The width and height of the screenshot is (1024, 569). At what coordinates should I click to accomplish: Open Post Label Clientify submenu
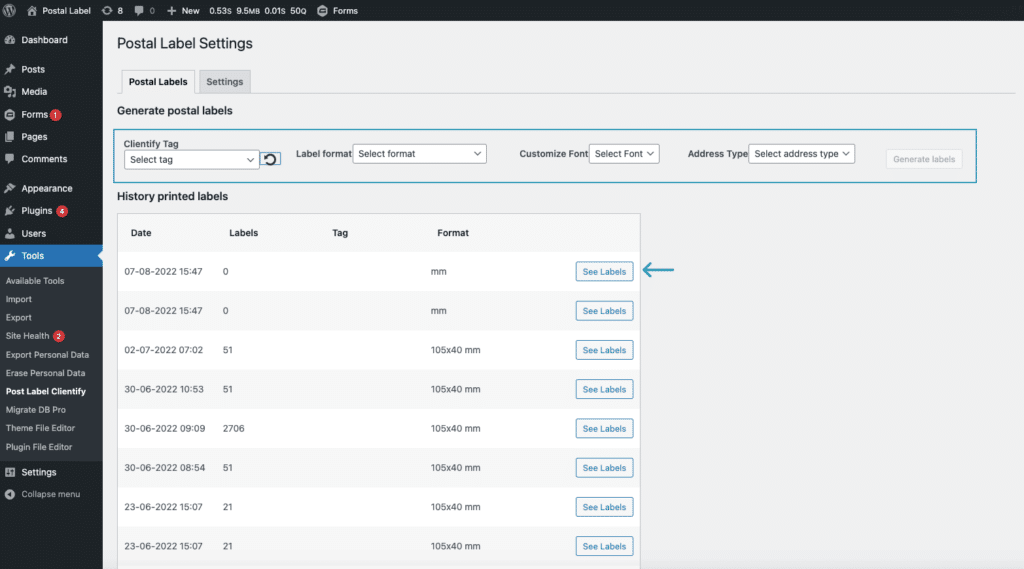tap(46, 391)
